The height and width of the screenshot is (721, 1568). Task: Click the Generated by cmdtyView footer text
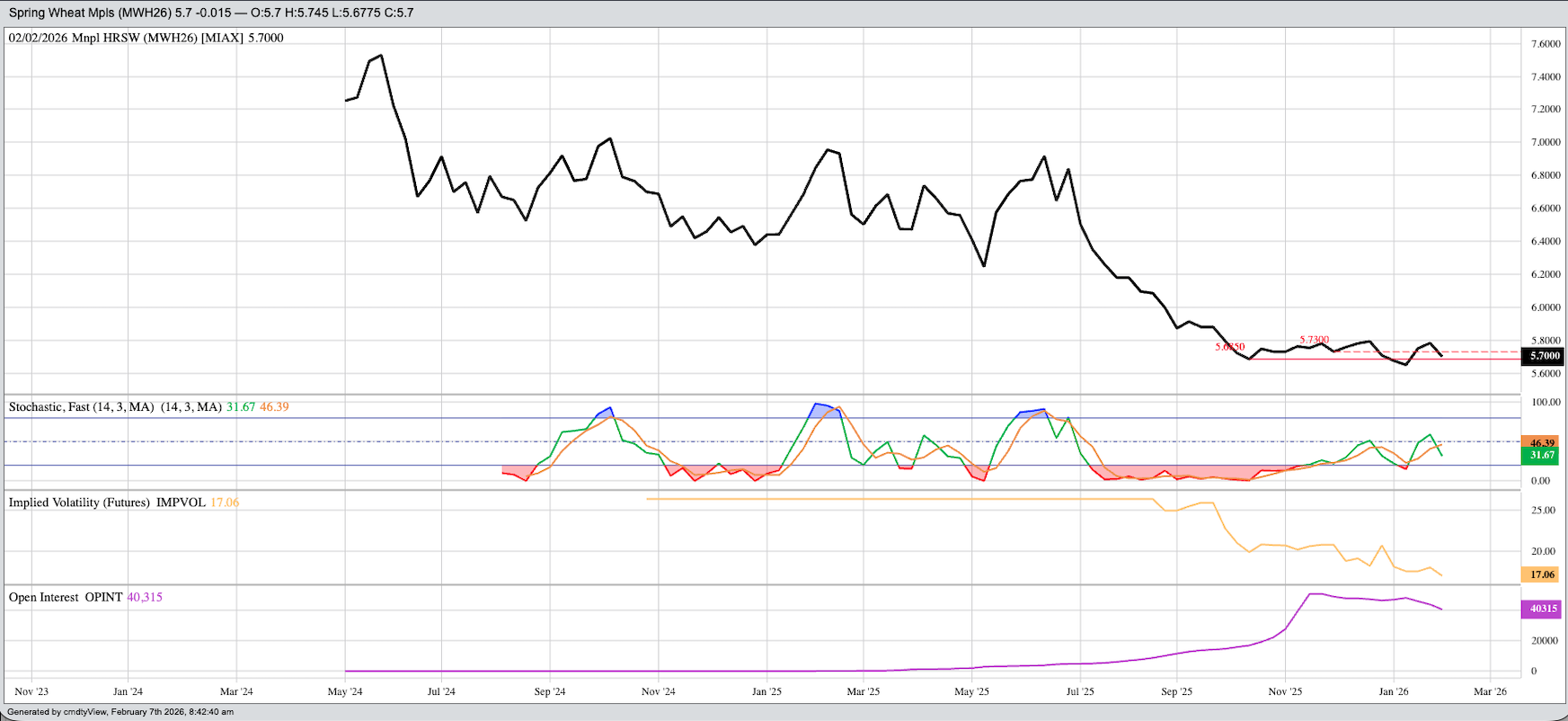point(120,712)
